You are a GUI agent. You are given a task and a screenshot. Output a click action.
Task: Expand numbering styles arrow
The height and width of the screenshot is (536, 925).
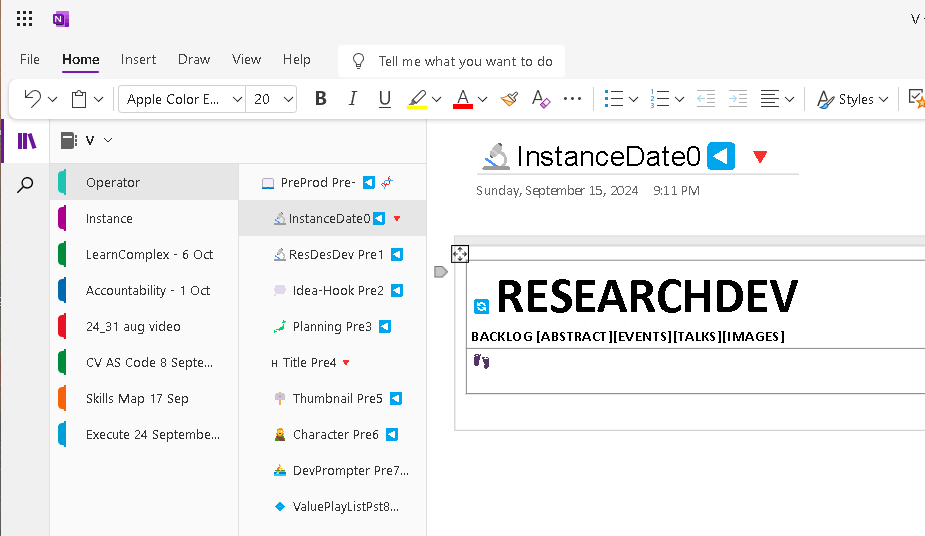point(680,99)
